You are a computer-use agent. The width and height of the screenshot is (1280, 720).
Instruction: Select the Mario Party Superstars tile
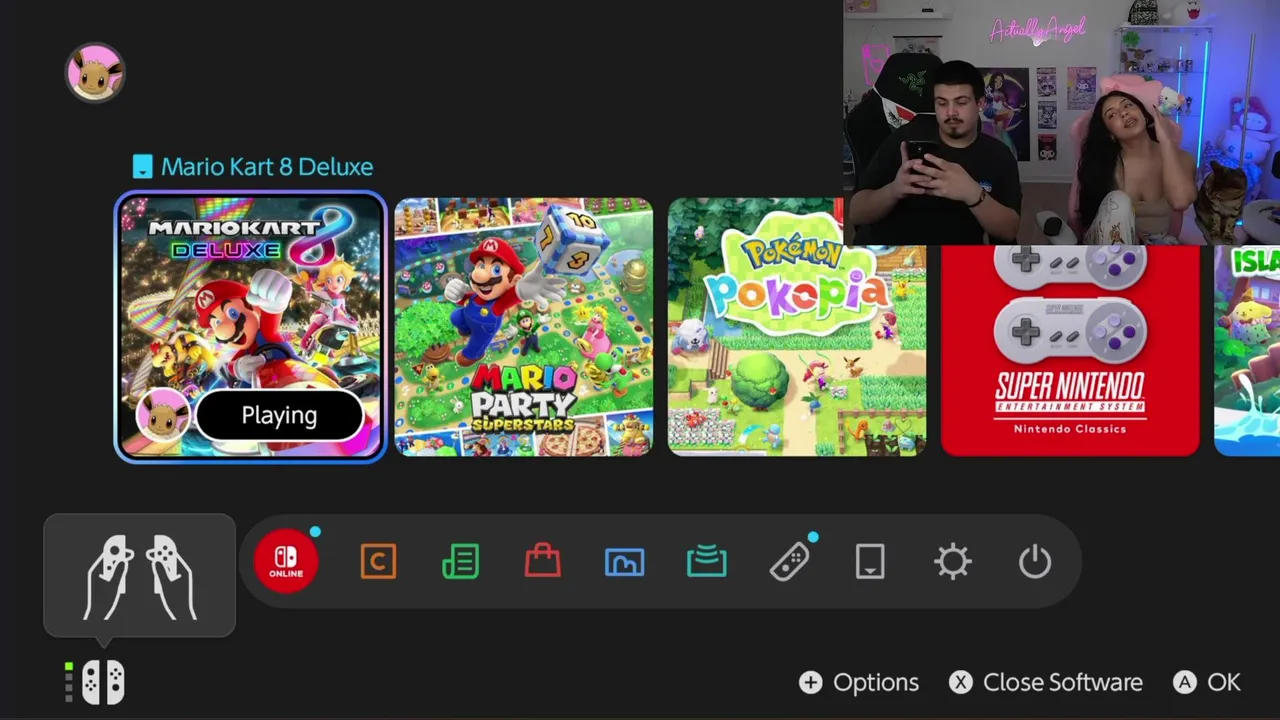(524, 327)
